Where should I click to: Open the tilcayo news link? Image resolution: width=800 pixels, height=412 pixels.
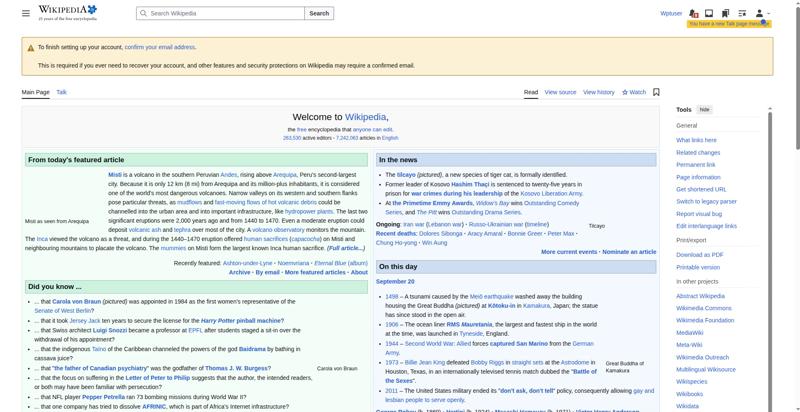(406, 175)
